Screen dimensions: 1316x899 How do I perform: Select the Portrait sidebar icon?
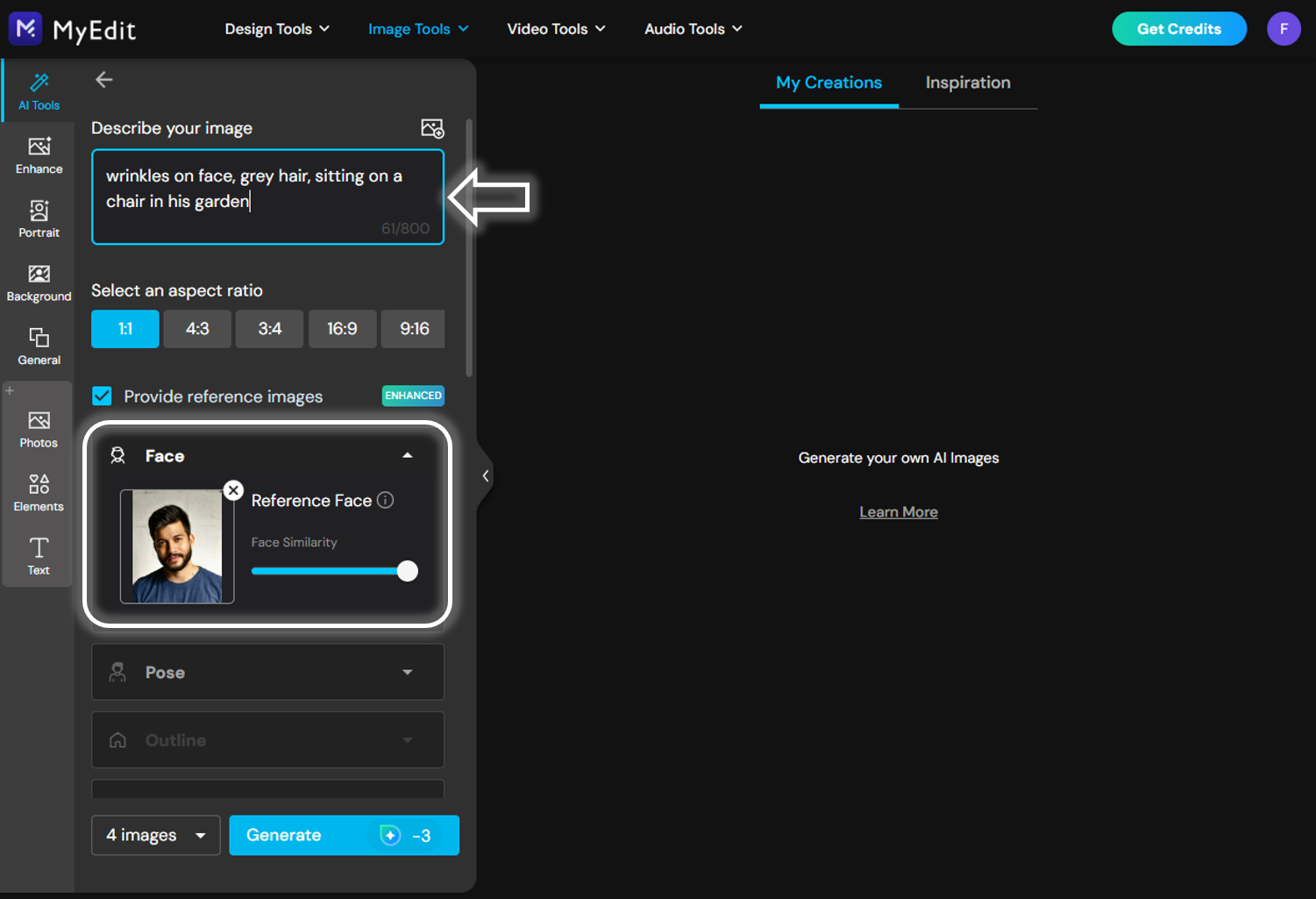[39, 219]
